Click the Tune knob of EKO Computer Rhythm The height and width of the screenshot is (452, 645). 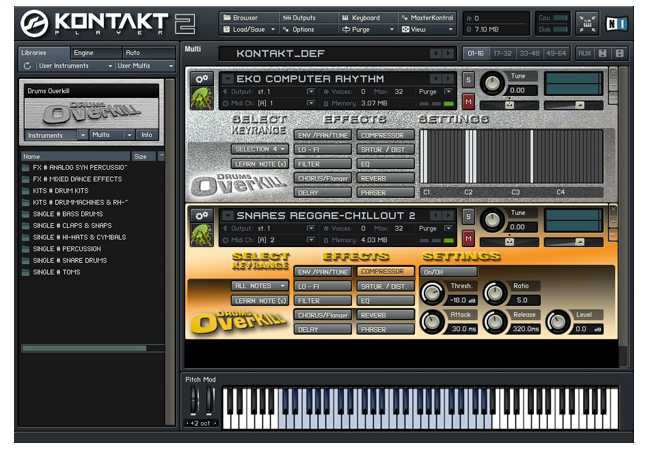pos(492,83)
